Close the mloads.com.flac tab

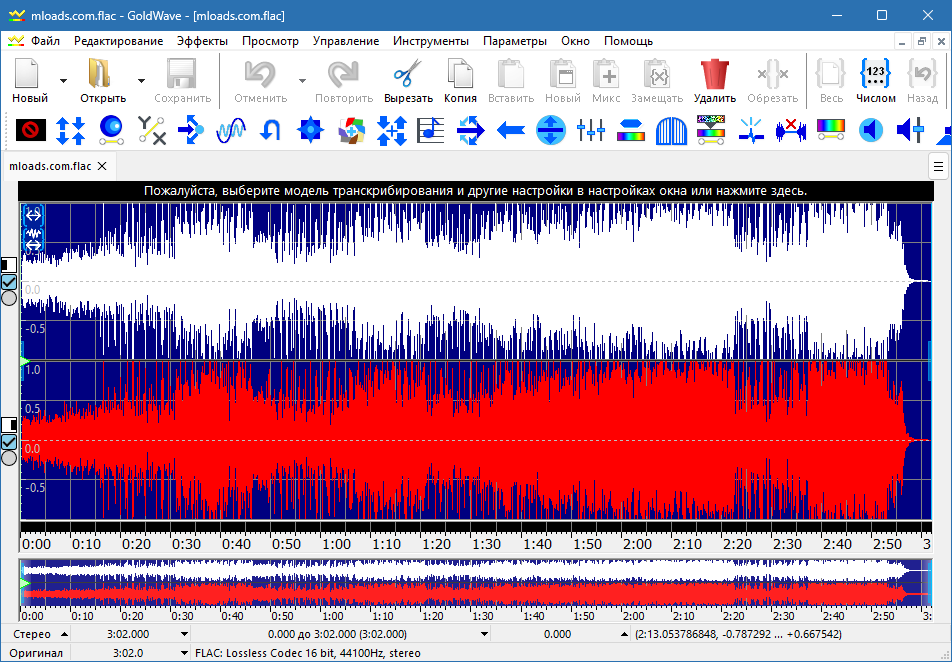pyautogui.click(x=102, y=166)
